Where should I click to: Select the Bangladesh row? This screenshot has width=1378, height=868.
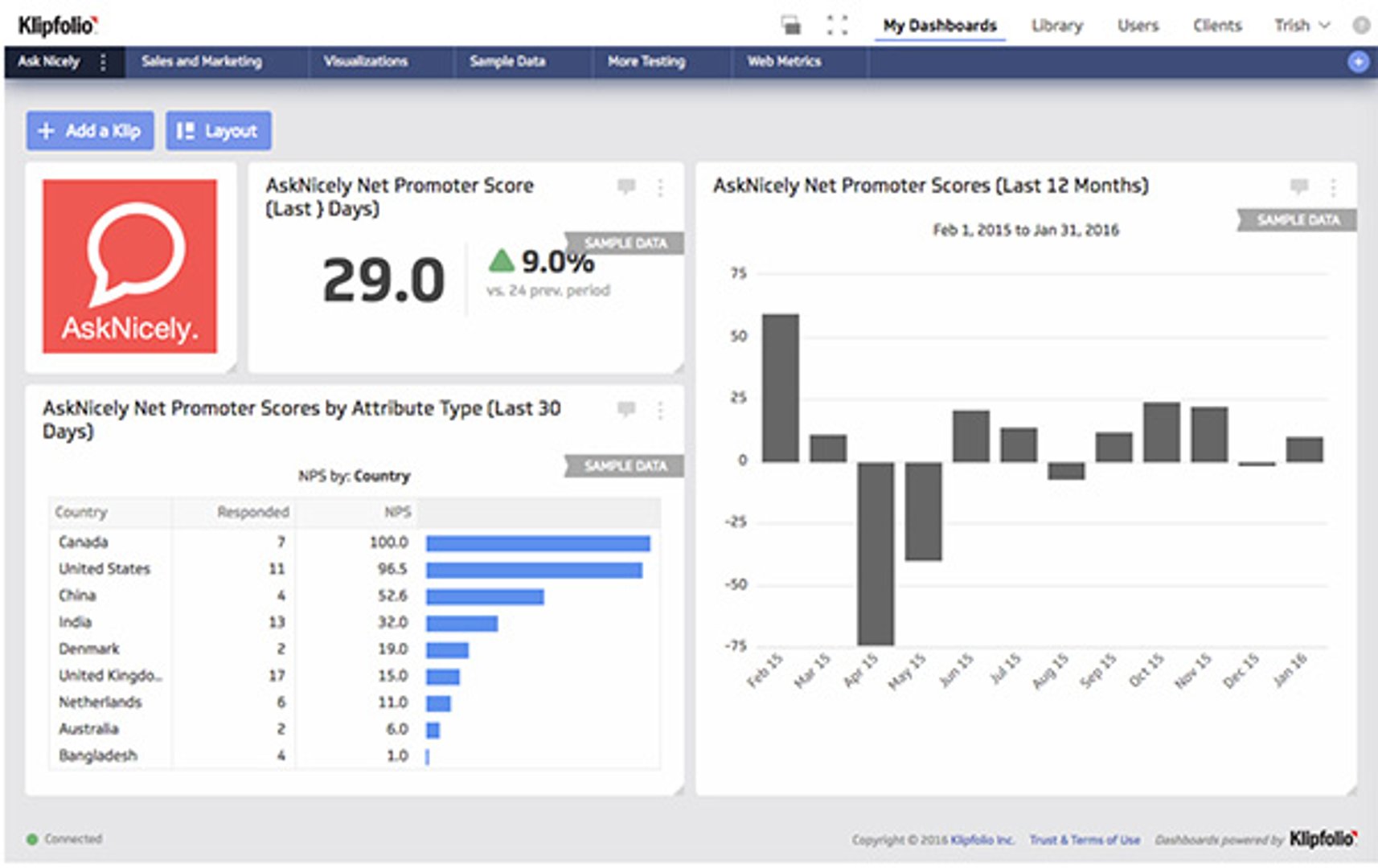[355, 755]
